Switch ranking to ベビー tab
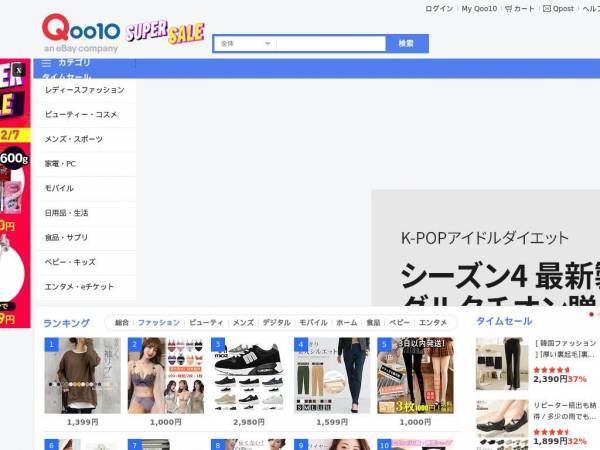 pyautogui.click(x=399, y=323)
